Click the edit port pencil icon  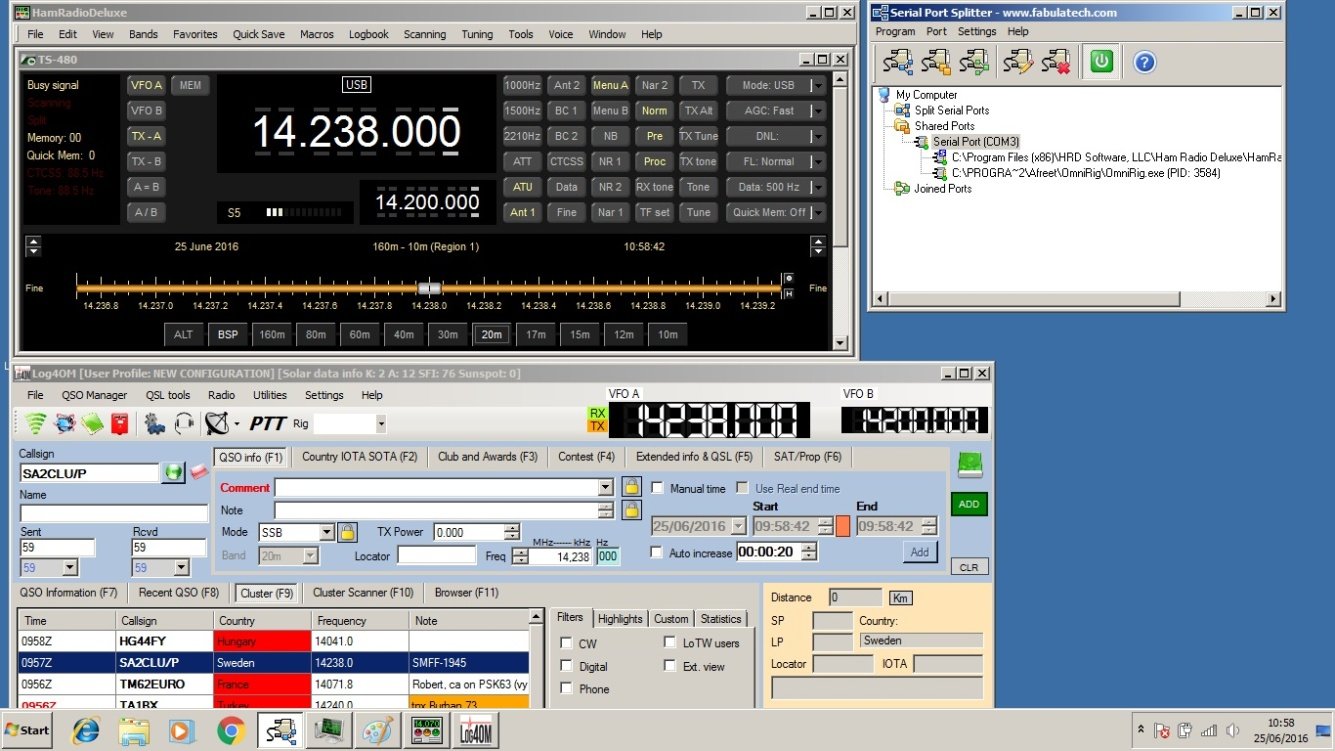[x=1018, y=62]
